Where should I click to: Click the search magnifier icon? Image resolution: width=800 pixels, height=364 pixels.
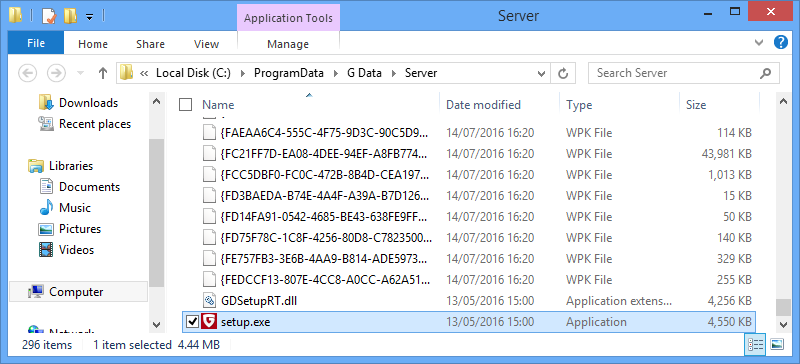(765, 73)
